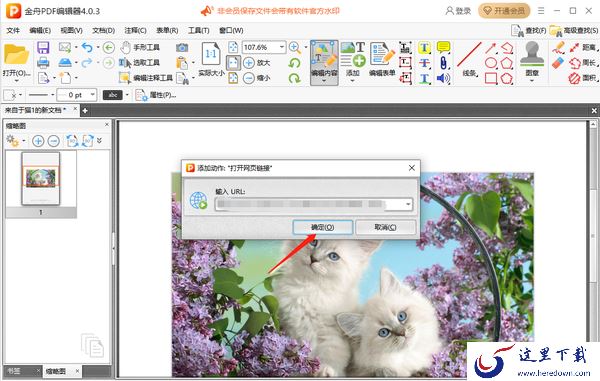Select the Hand tool (手形工具)
Screen dimensions: 600x381
pyautogui.click(x=140, y=47)
